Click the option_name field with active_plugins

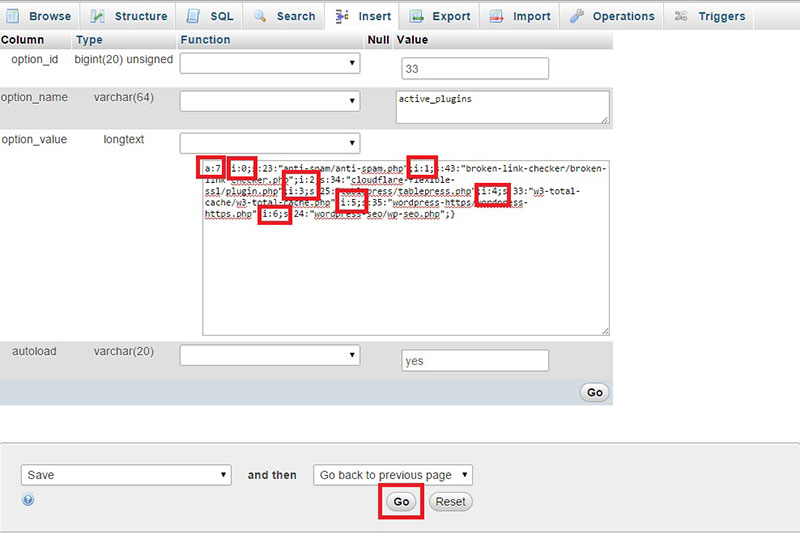point(503,107)
